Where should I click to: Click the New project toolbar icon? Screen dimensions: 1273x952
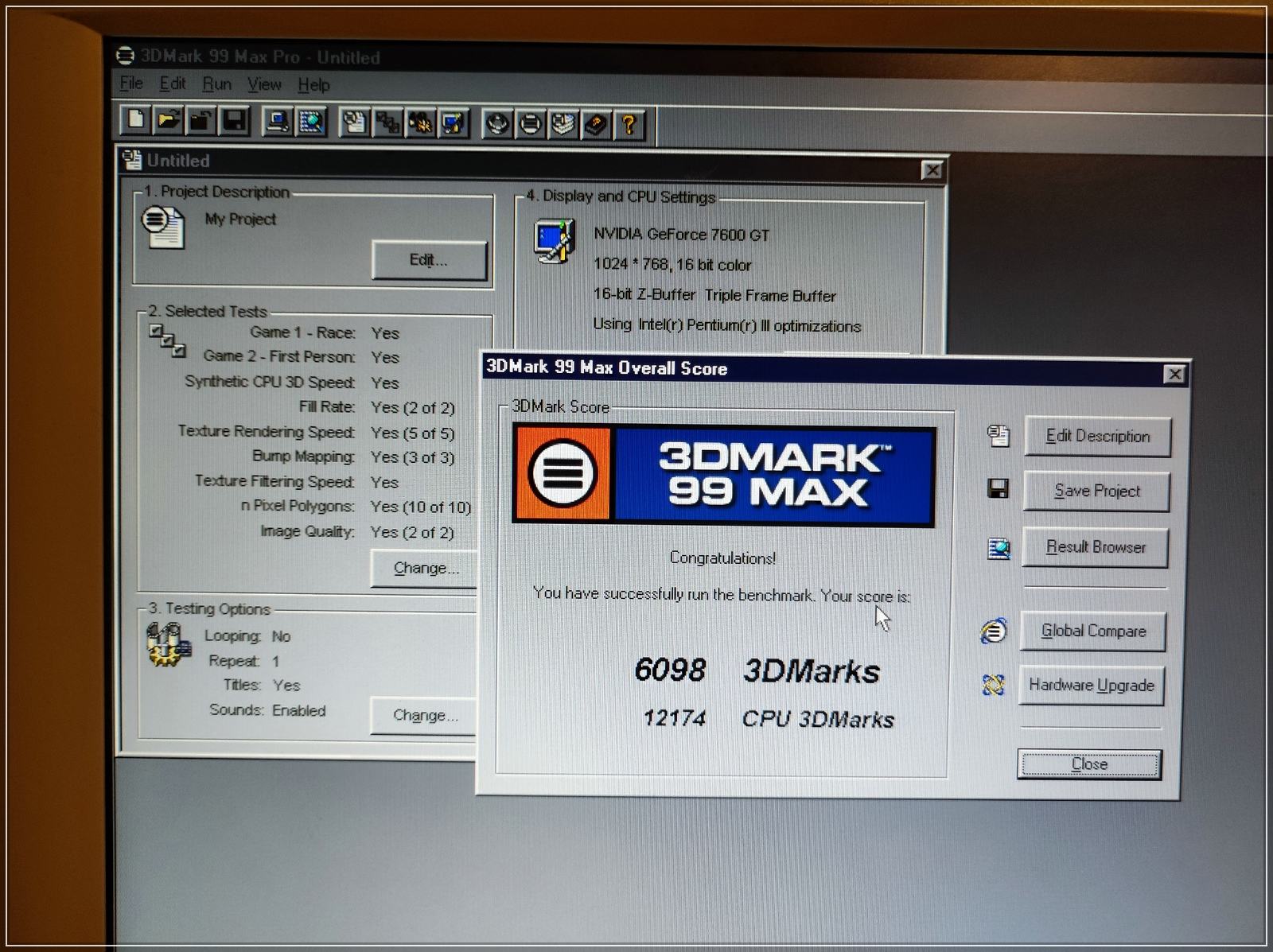[x=136, y=120]
